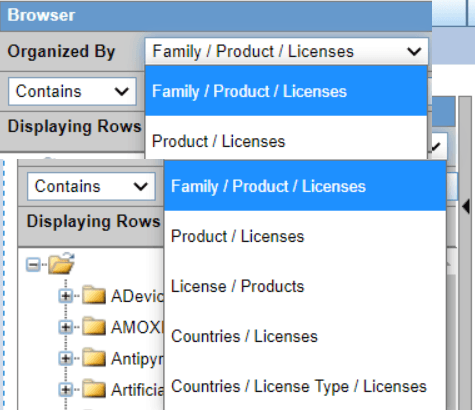
Task: Click folder icon beside AMOXI
Action: (x=94, y=326)
